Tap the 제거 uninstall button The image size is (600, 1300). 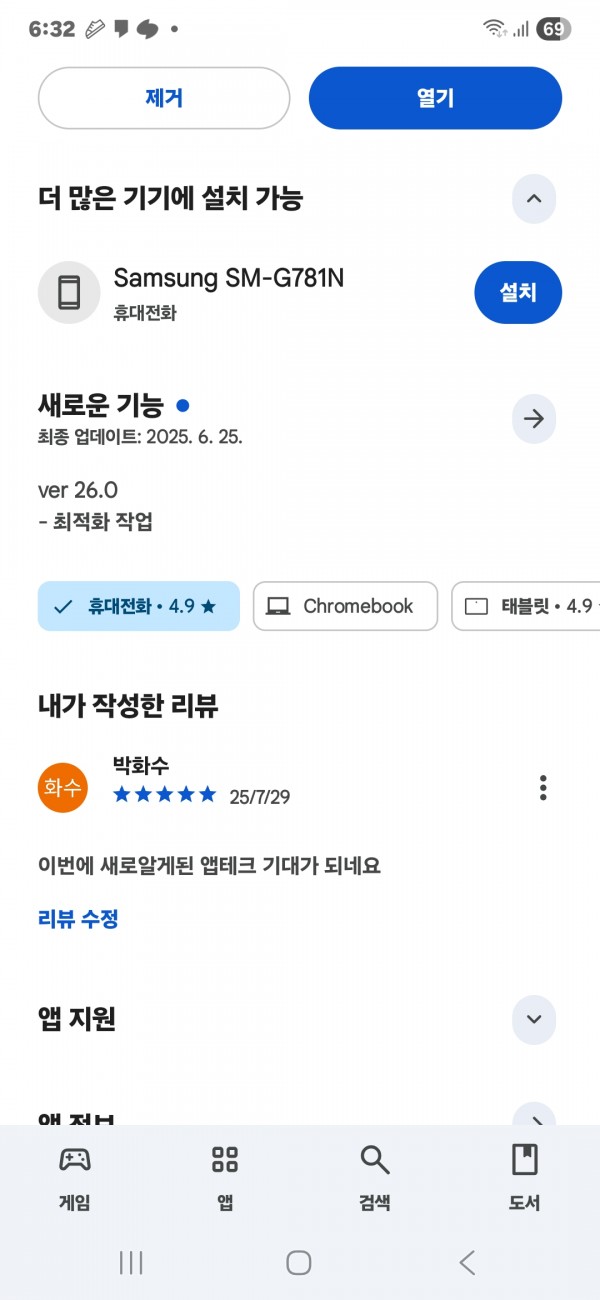pos(164,98)
